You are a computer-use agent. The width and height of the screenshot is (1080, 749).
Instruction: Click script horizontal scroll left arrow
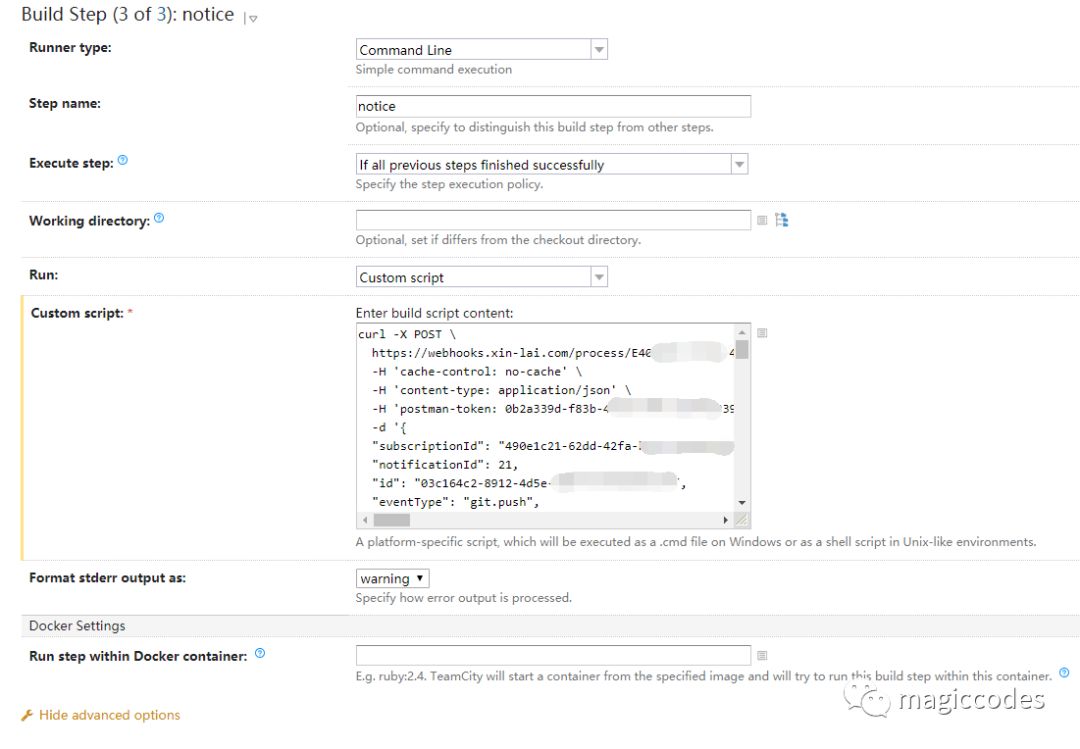(x=365, y=520)
